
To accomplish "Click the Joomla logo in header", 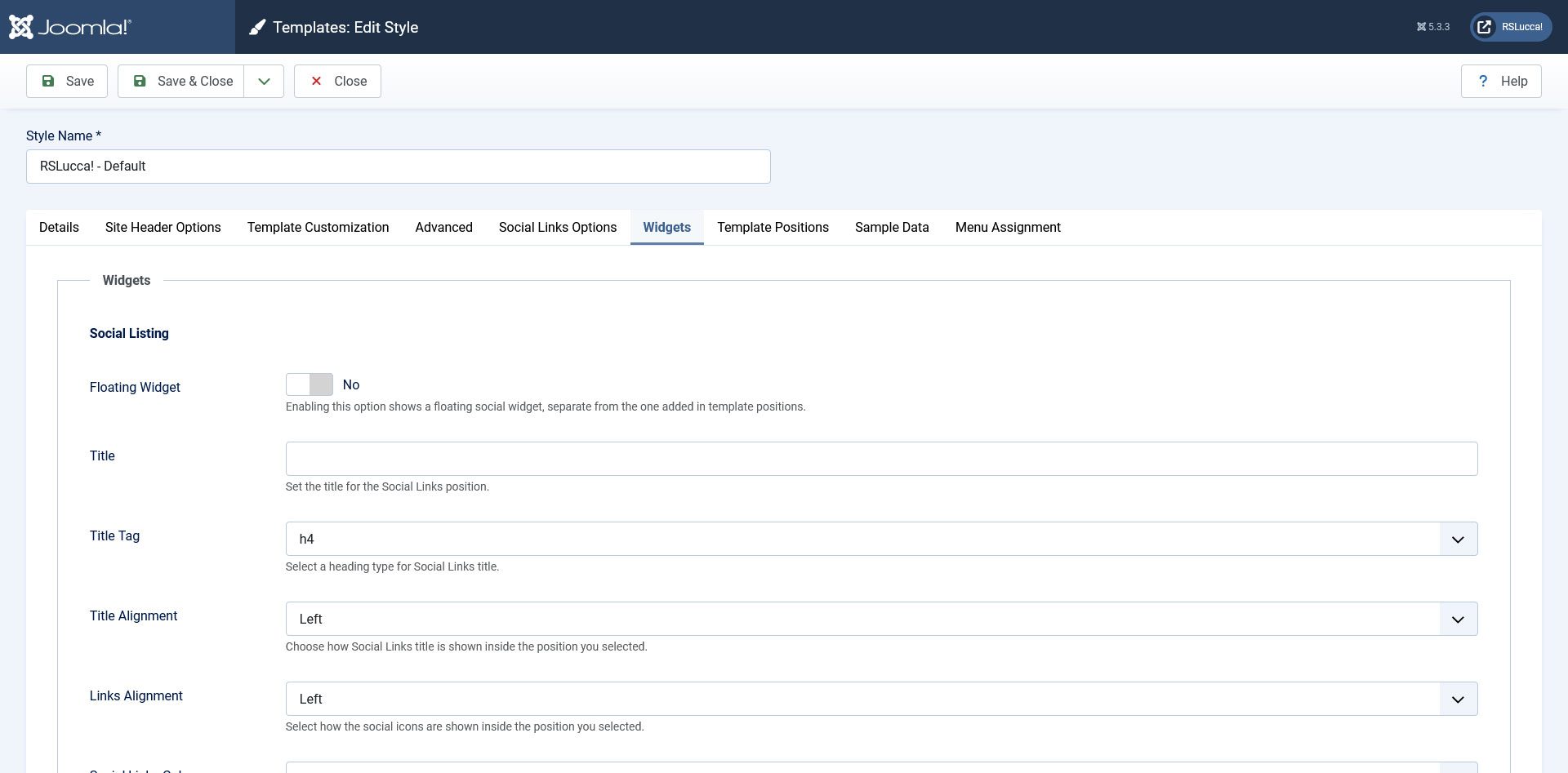I will (x=70, y=27).
